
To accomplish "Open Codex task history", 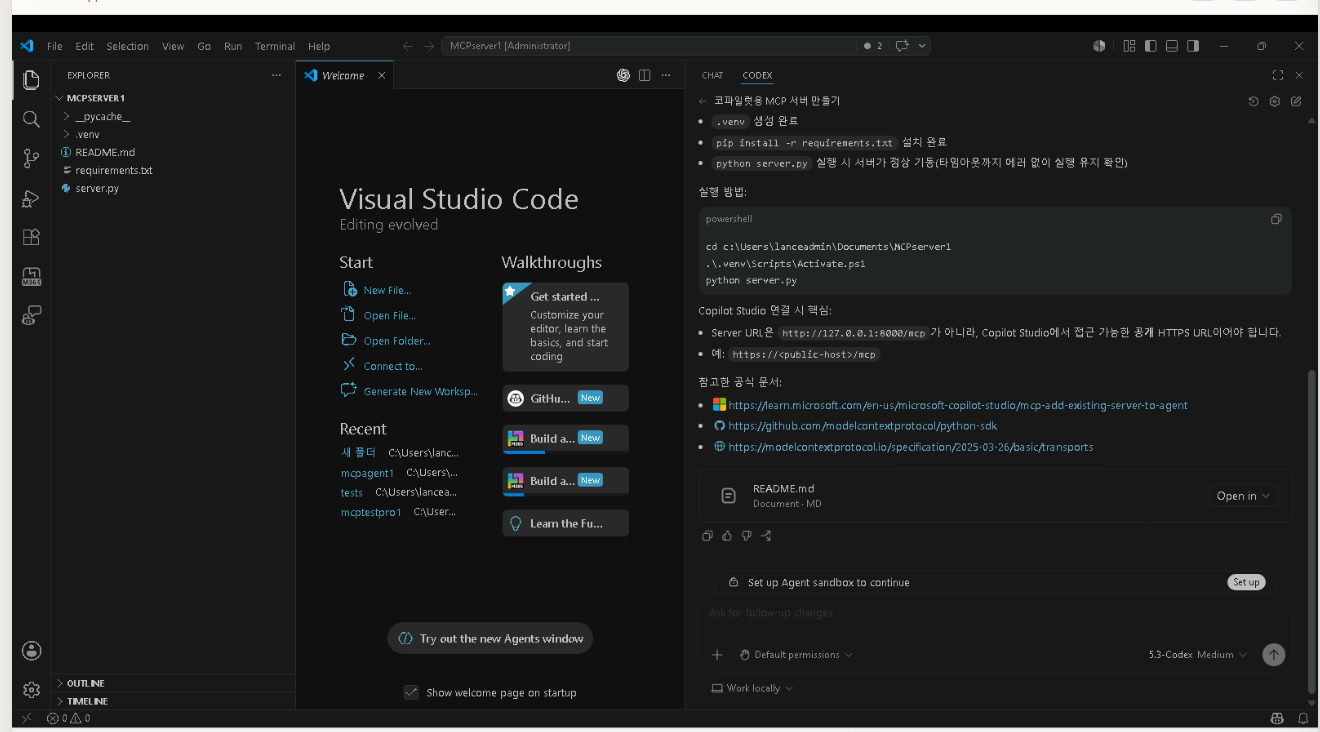I will tap(1254, 101).
